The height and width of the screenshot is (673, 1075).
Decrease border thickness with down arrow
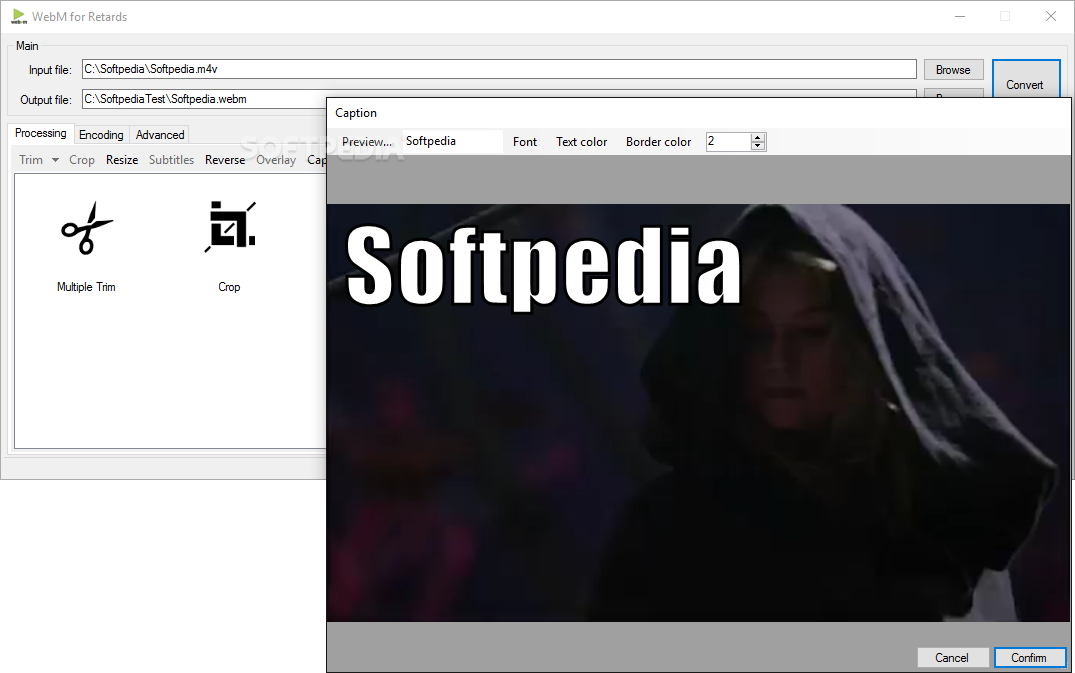758,146
